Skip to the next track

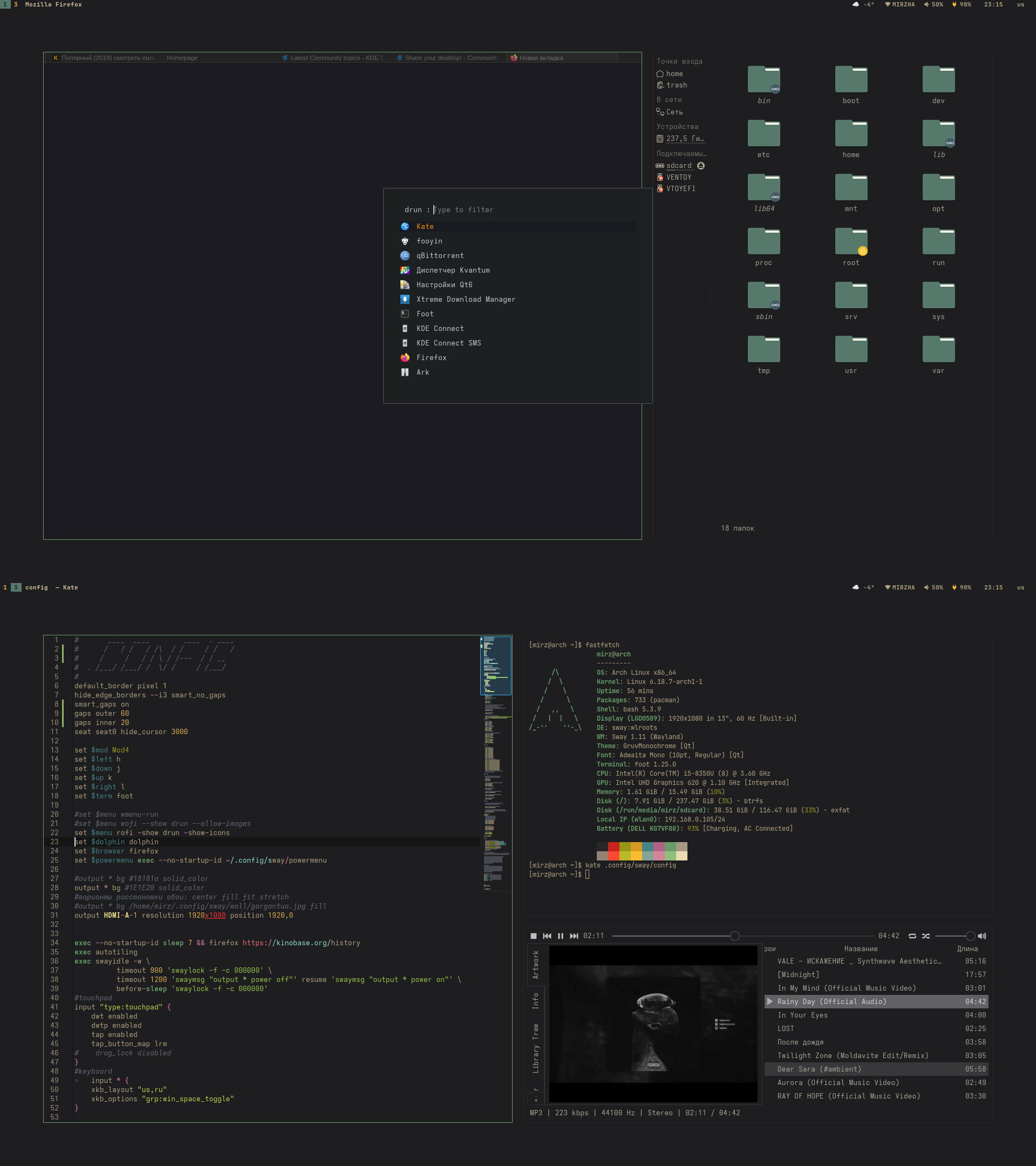(x=574, y=936)
